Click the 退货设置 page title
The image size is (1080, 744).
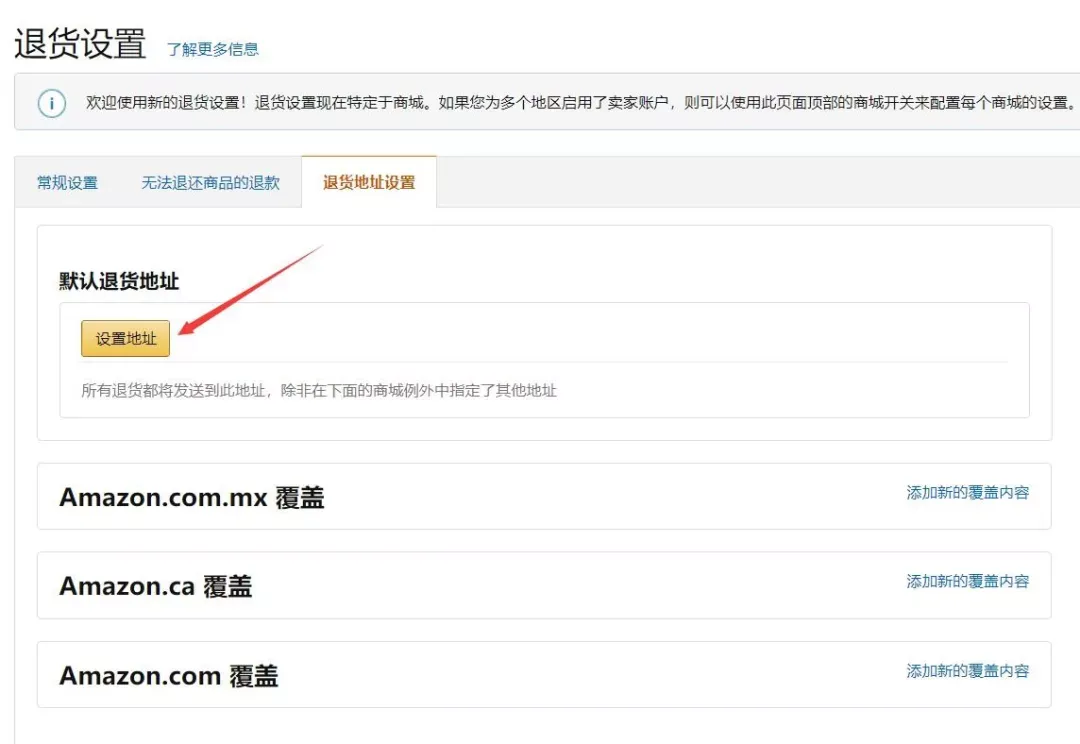point(80,44)
